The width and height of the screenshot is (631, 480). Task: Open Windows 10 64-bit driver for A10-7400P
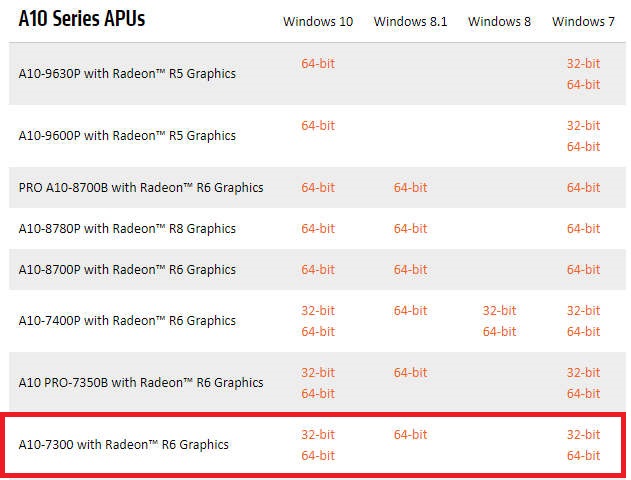point(318,332)
